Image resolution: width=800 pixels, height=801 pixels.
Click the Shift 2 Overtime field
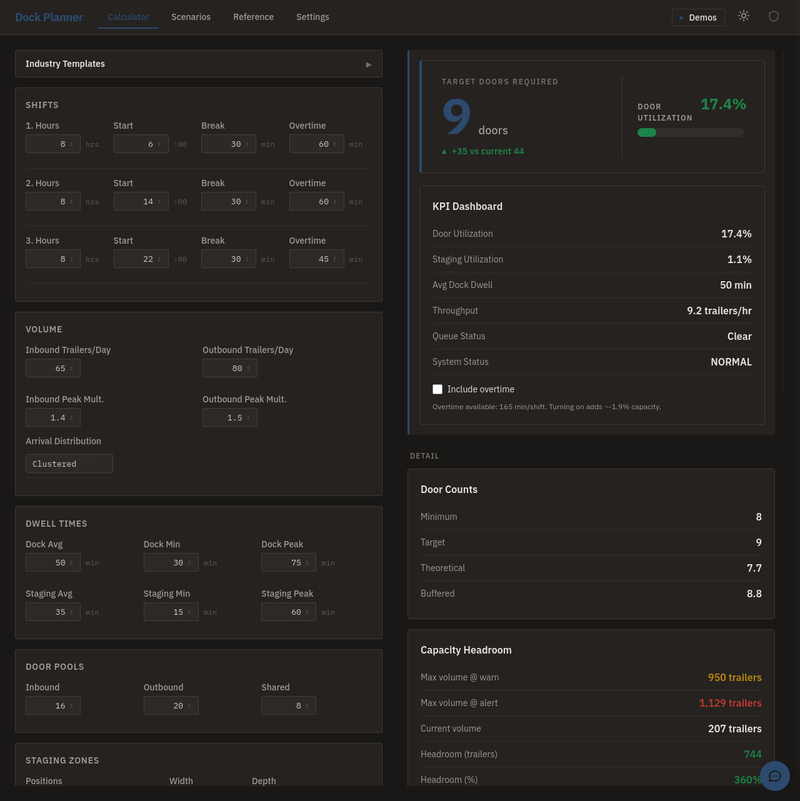click(x=316, y=202)
